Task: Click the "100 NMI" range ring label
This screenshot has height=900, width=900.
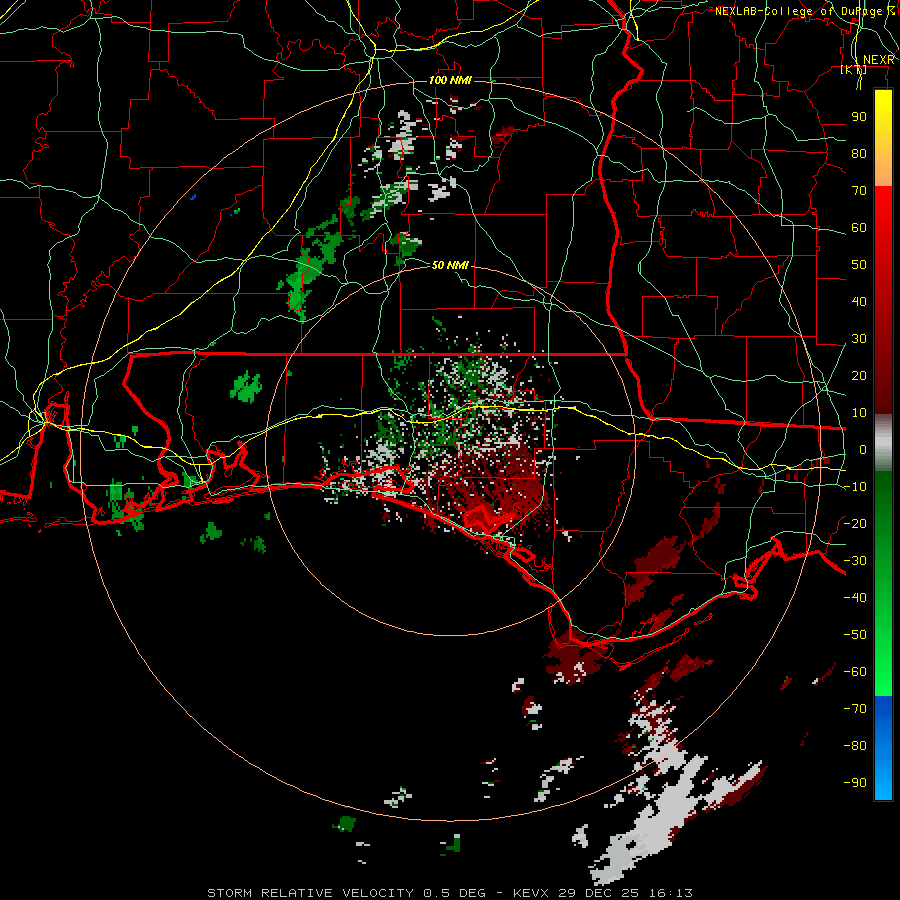Action: point(450,80)
